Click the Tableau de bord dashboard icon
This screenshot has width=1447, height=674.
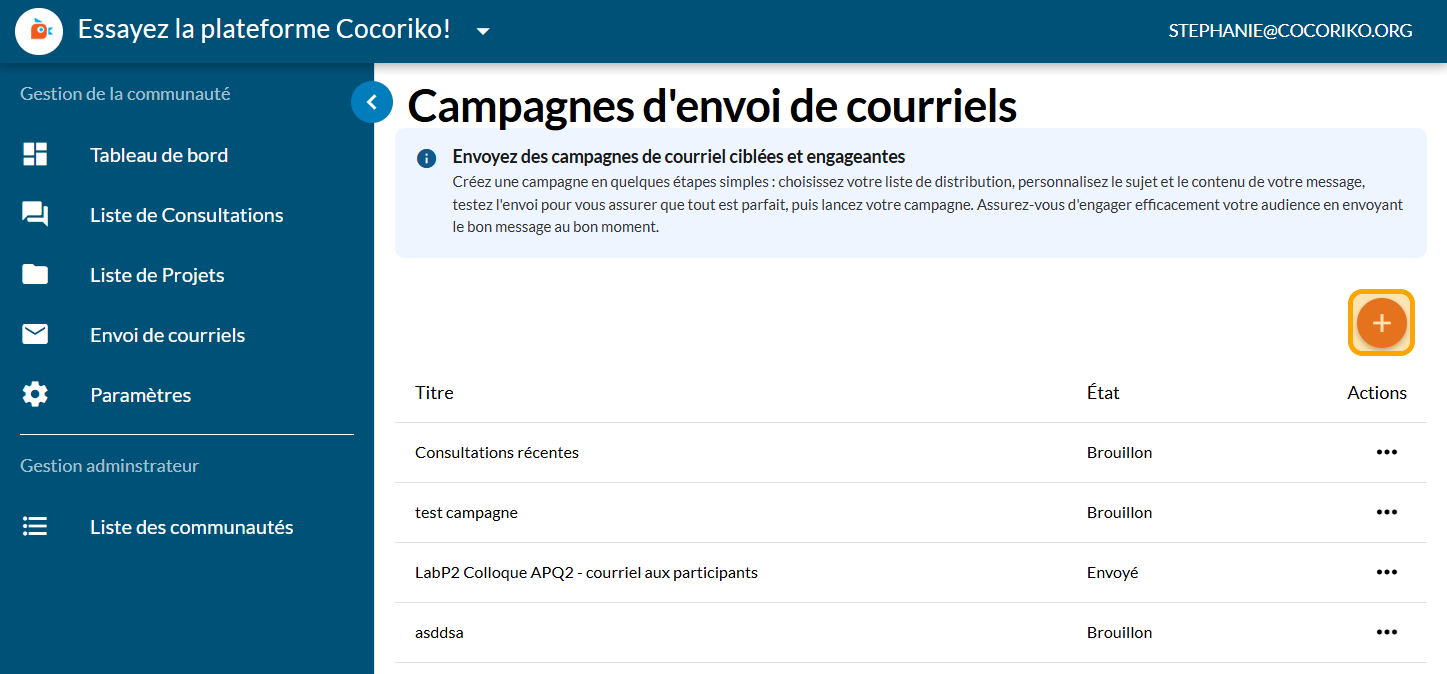[35, 155]
